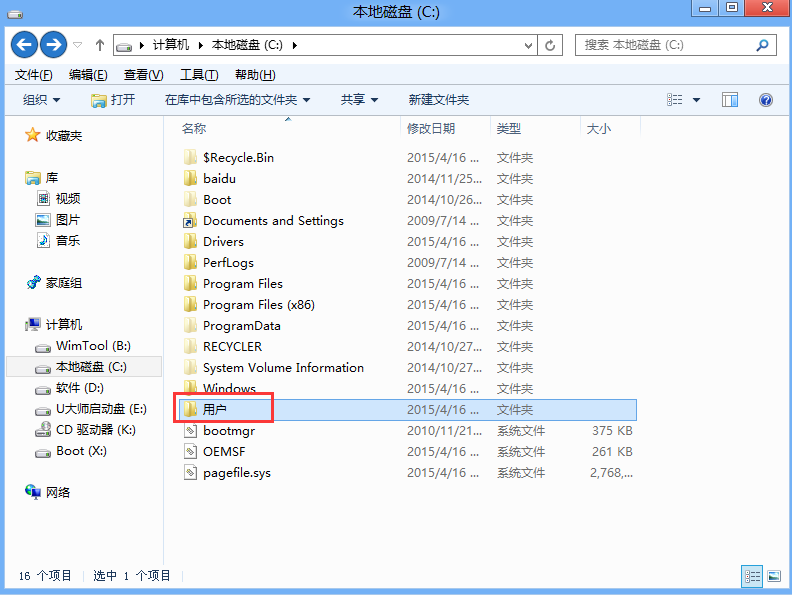792x595 pixels.
Task: Expand the view options dropdown arrow
Action: point(697,100)
